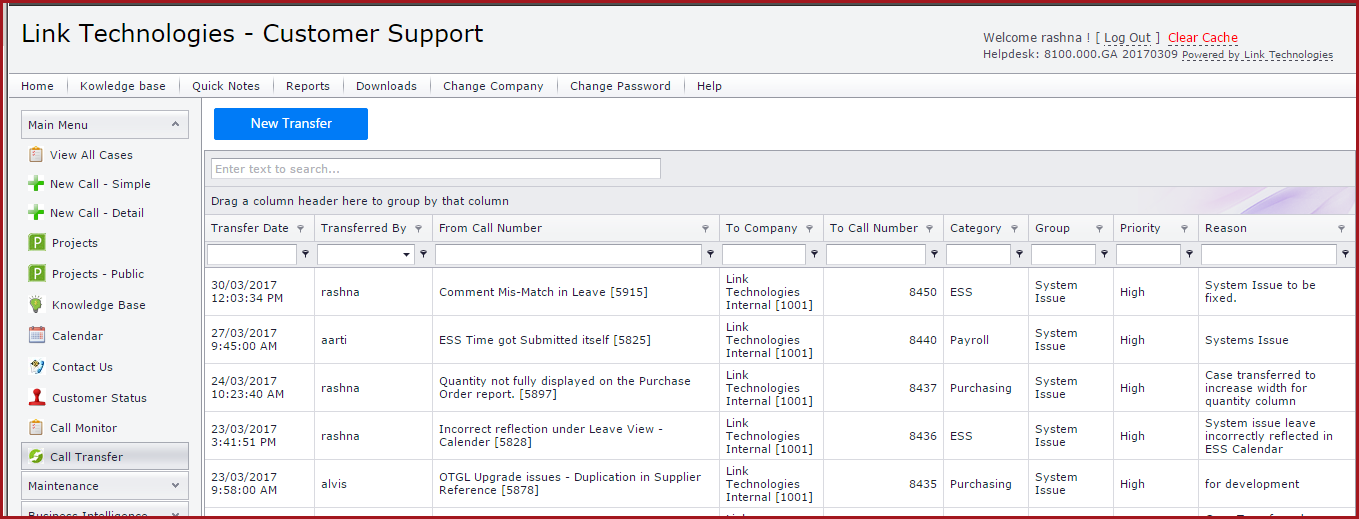Click the for development reason cell
The image size is (1359, 519).
coord(1277,484)
